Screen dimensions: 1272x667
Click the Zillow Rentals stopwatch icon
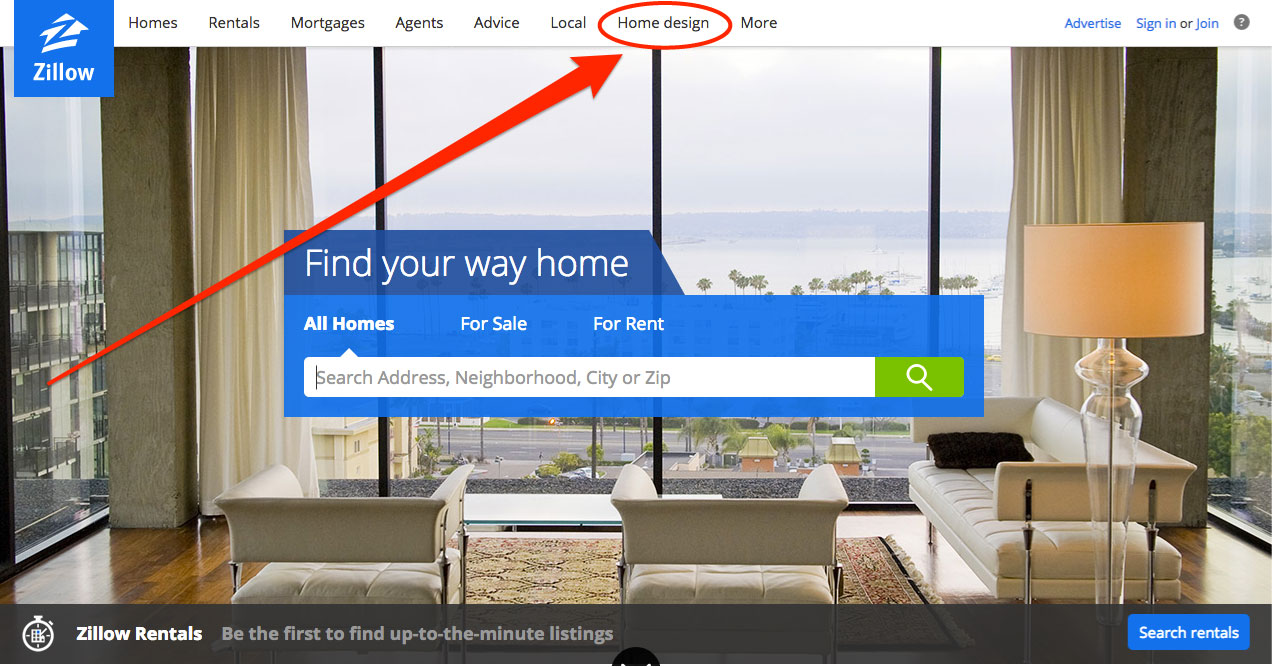38,634
